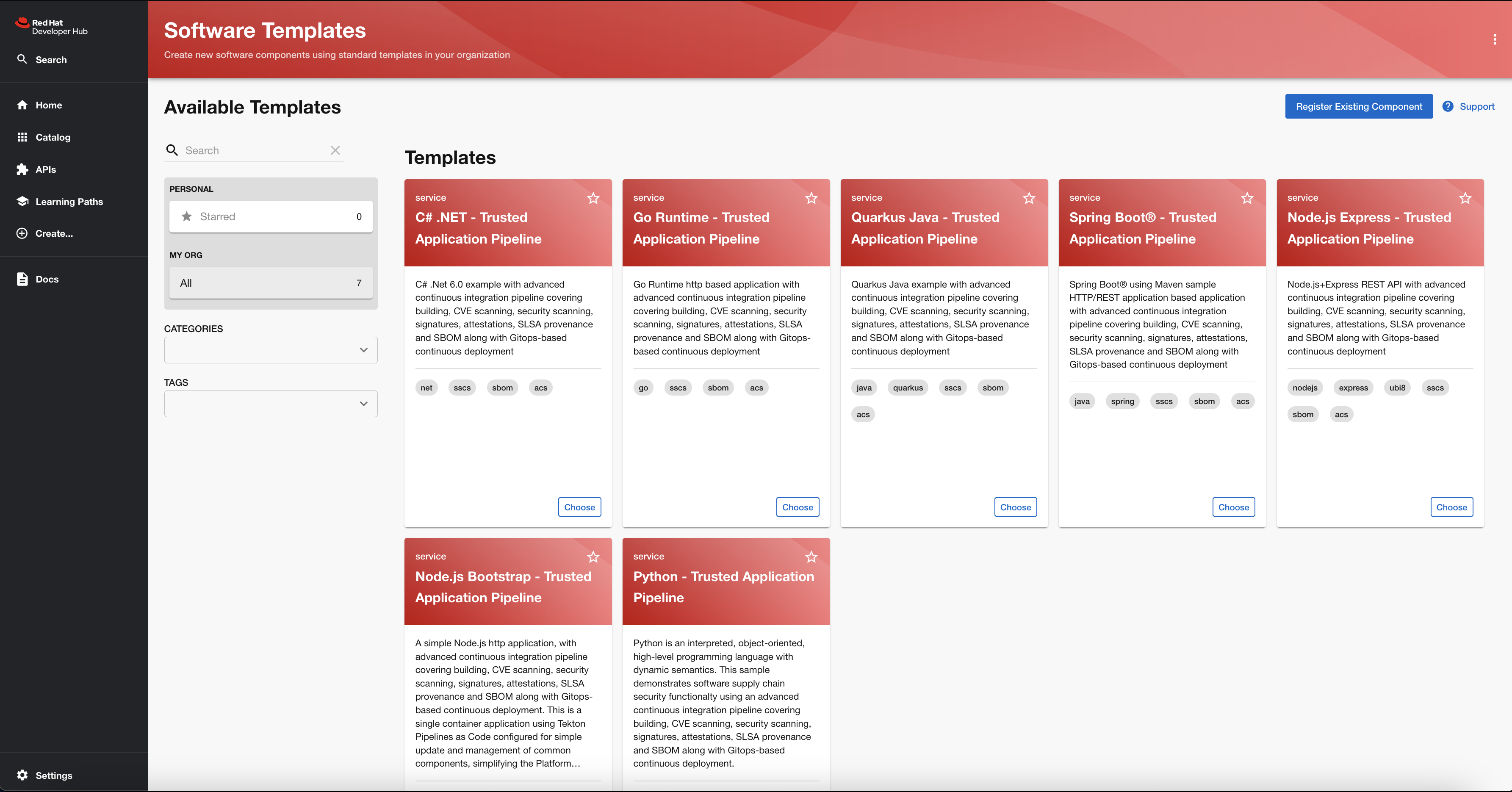The image size is (1512, 792).
Task: Star the Node.js Express template
Action: tap(1465, 199)
